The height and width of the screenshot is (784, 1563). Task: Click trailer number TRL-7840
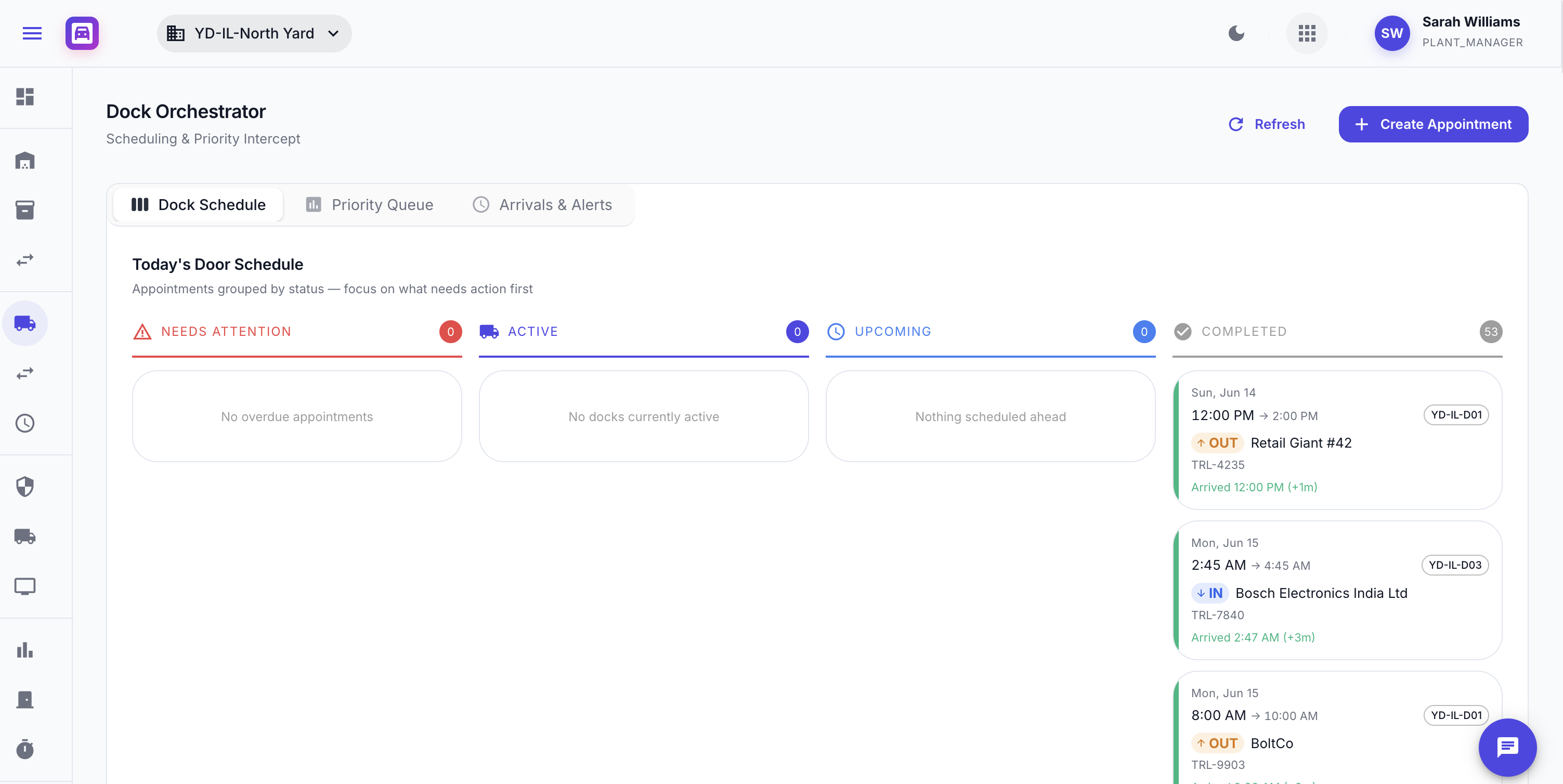click(1217, 615)
